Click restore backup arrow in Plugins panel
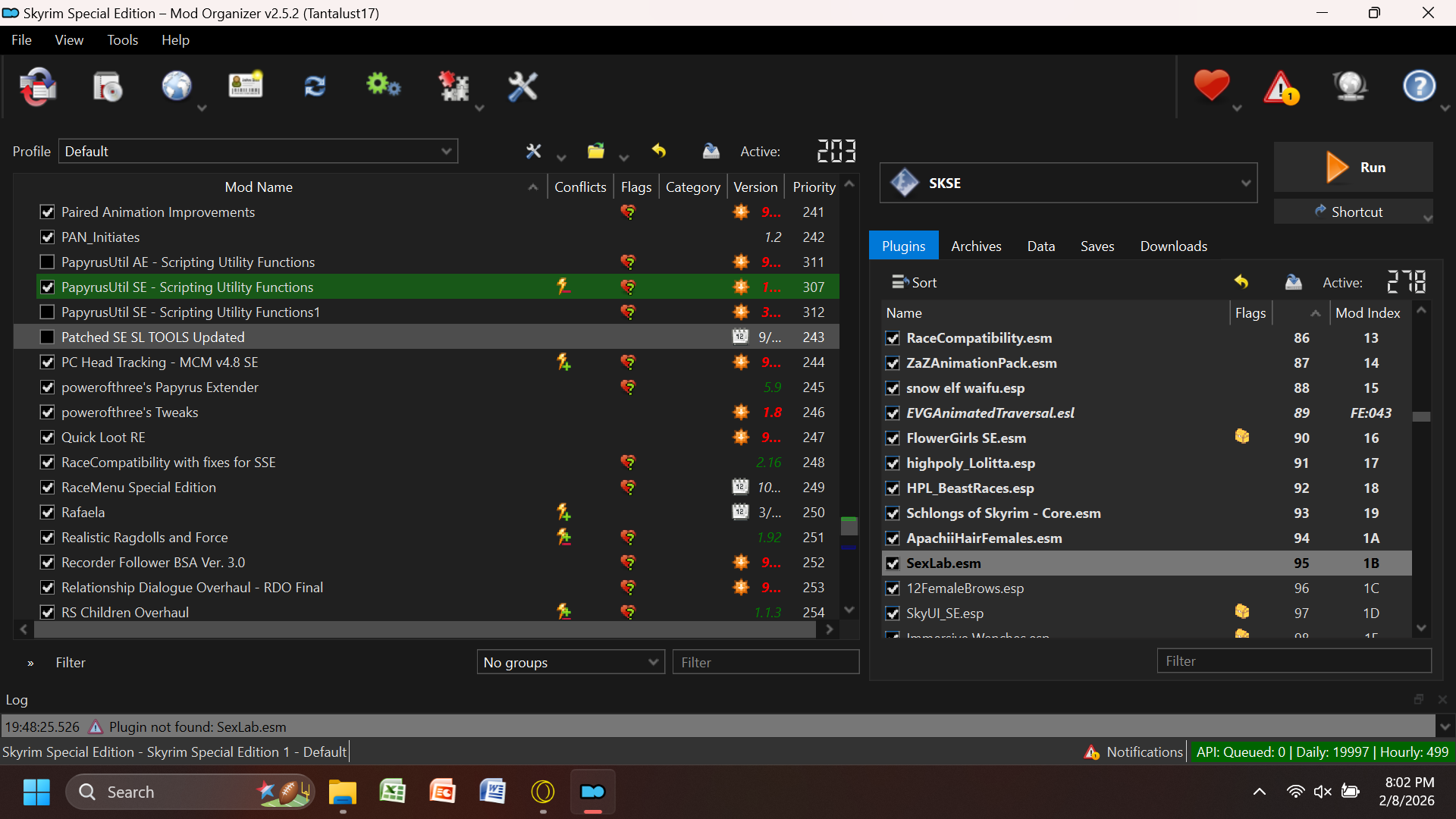1456x819 pixels. point(1241,282)
